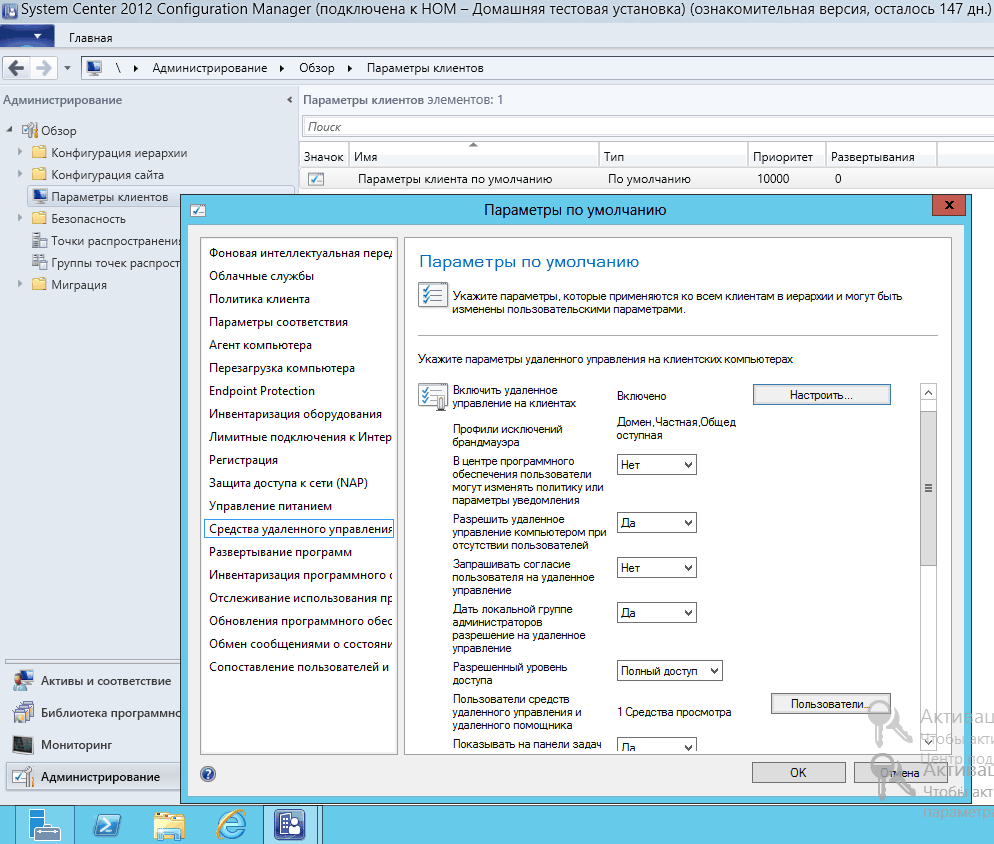This screenshot has height=844, width=994.
Task: Click the settings list vertical scrollbar thumb
Action: 928,488
